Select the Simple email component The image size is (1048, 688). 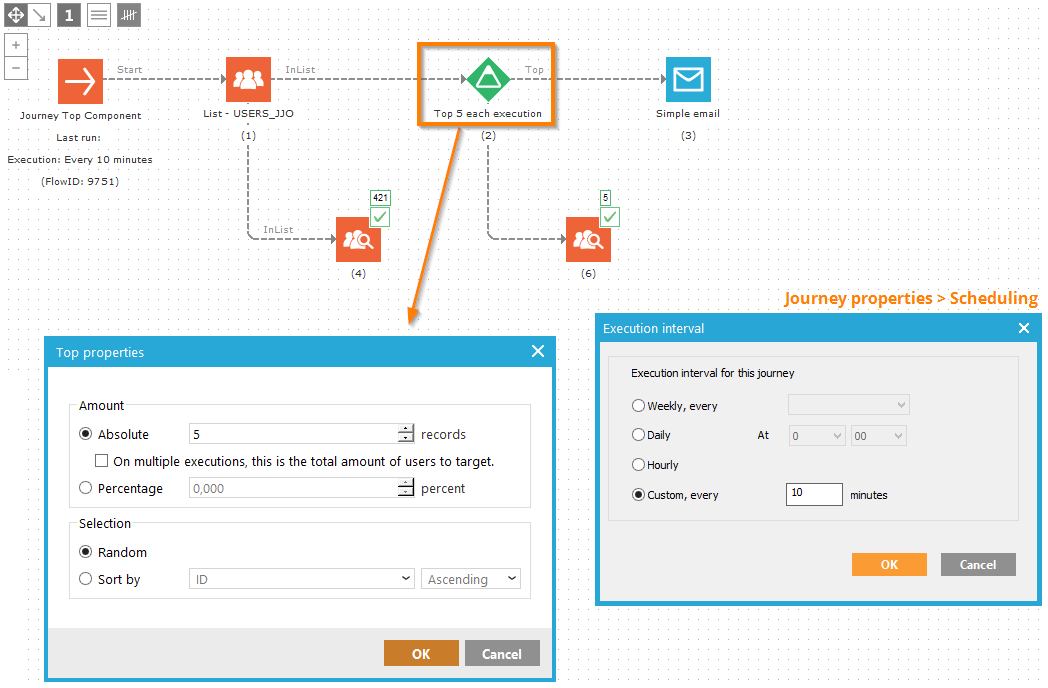pos(688,80)
